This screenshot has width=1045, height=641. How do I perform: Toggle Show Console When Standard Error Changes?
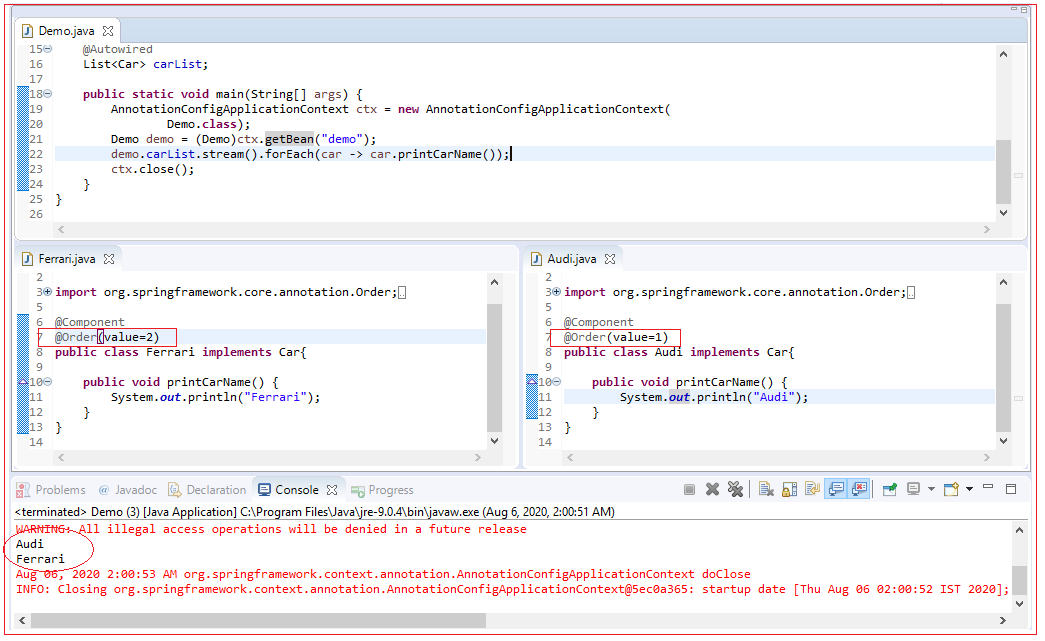859,490
